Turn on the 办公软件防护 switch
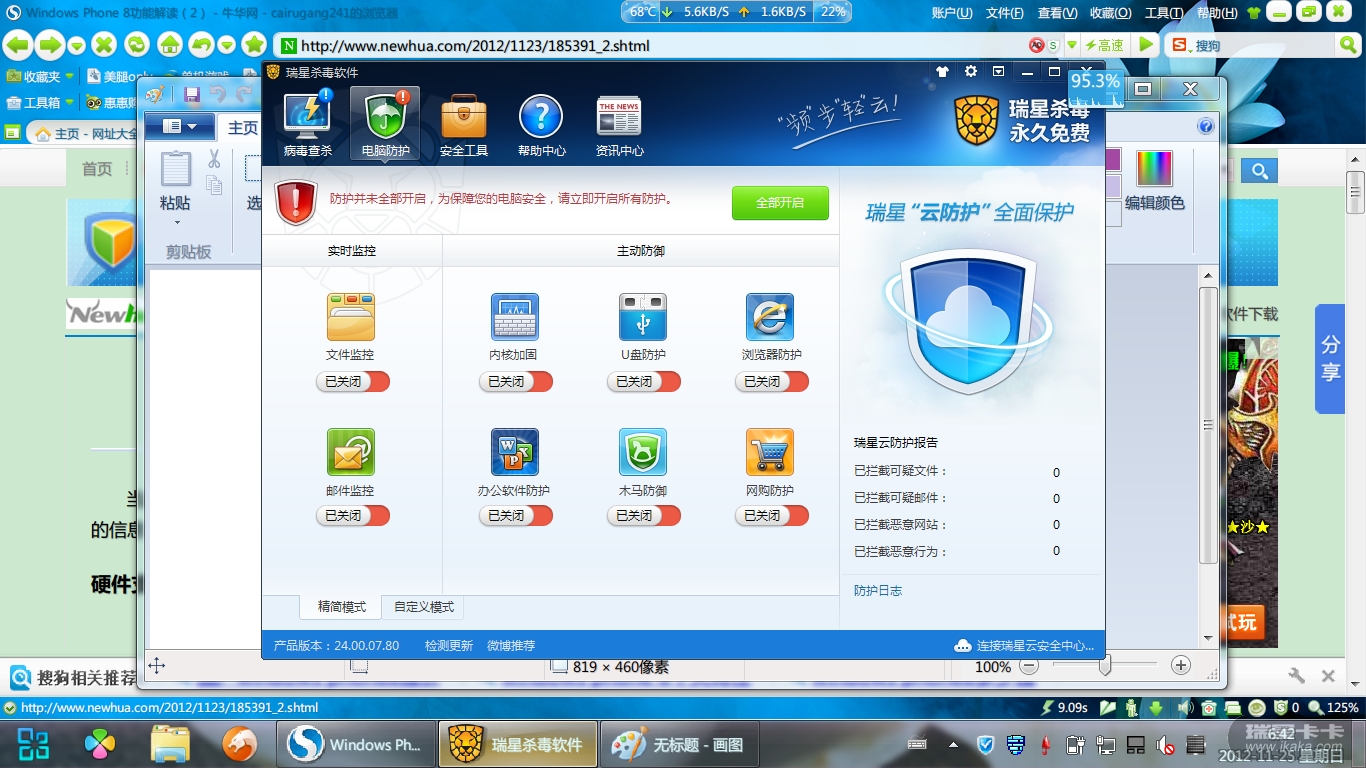 [515, 516]
